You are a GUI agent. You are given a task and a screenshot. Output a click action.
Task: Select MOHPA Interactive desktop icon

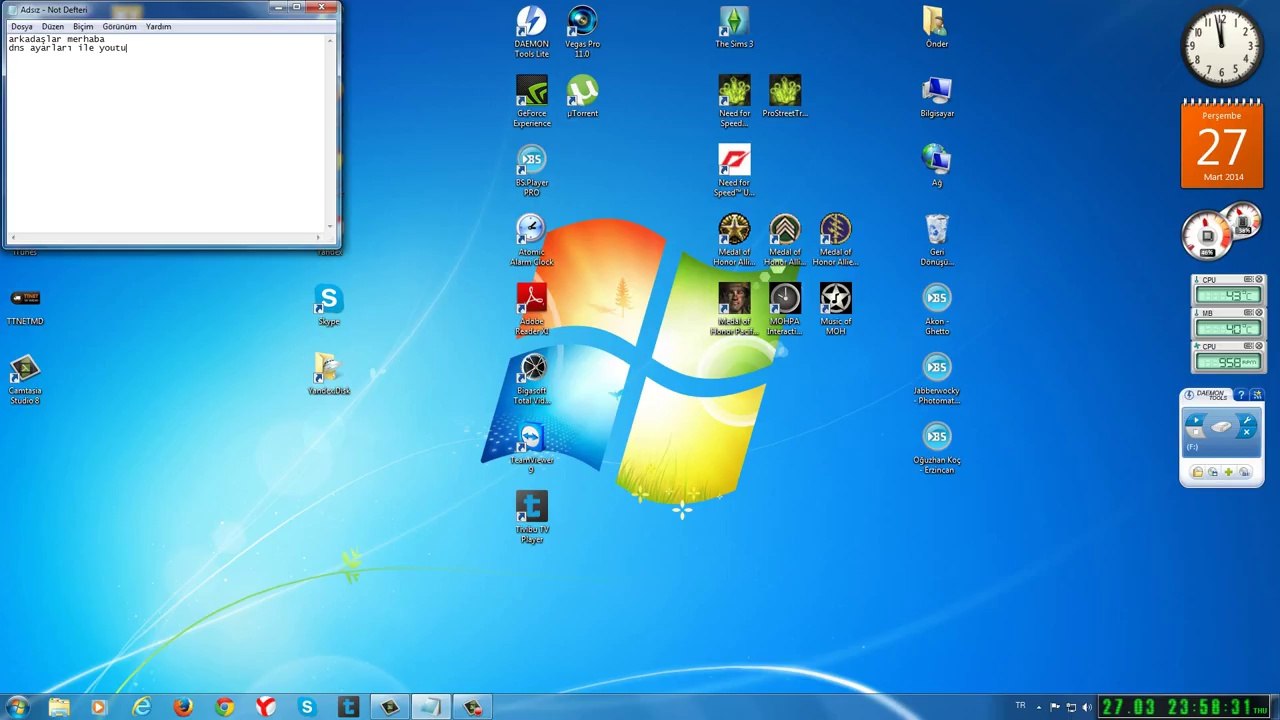785,309
